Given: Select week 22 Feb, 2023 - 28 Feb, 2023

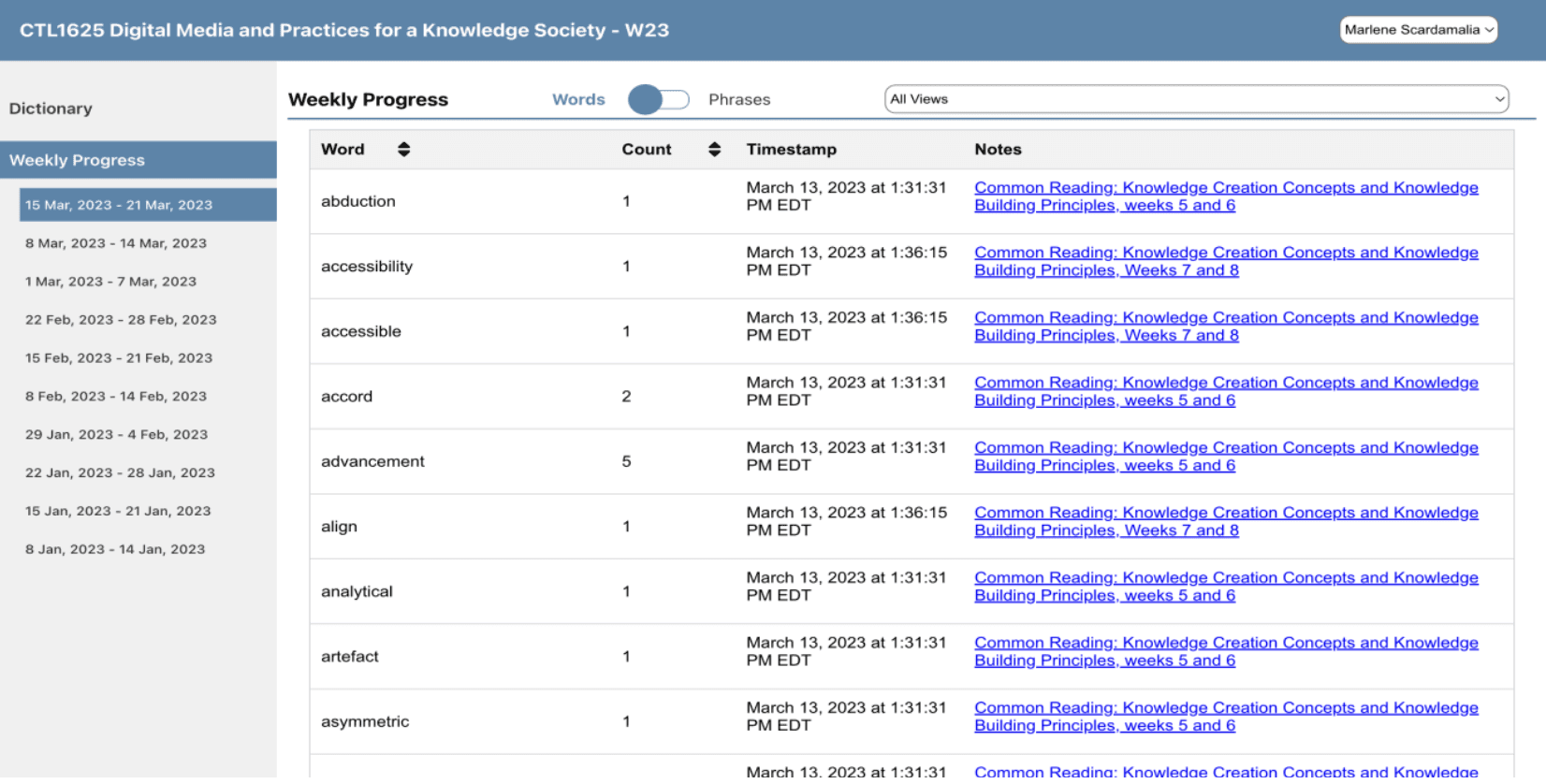Looking at the screenshot, I should point(121,320).
